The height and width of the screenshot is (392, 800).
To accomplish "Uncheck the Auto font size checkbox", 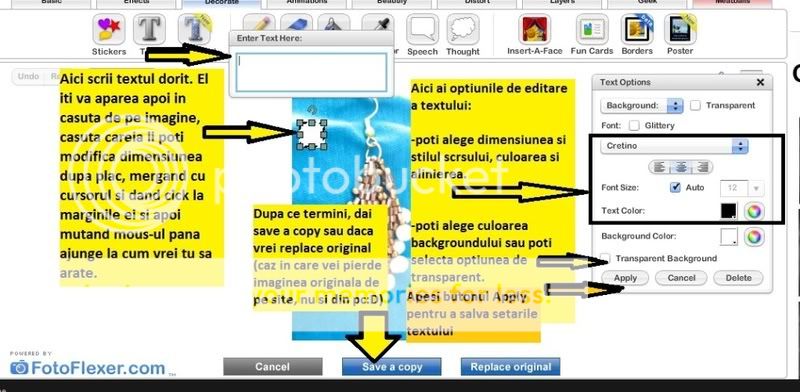I will click(x=676, y=187).
